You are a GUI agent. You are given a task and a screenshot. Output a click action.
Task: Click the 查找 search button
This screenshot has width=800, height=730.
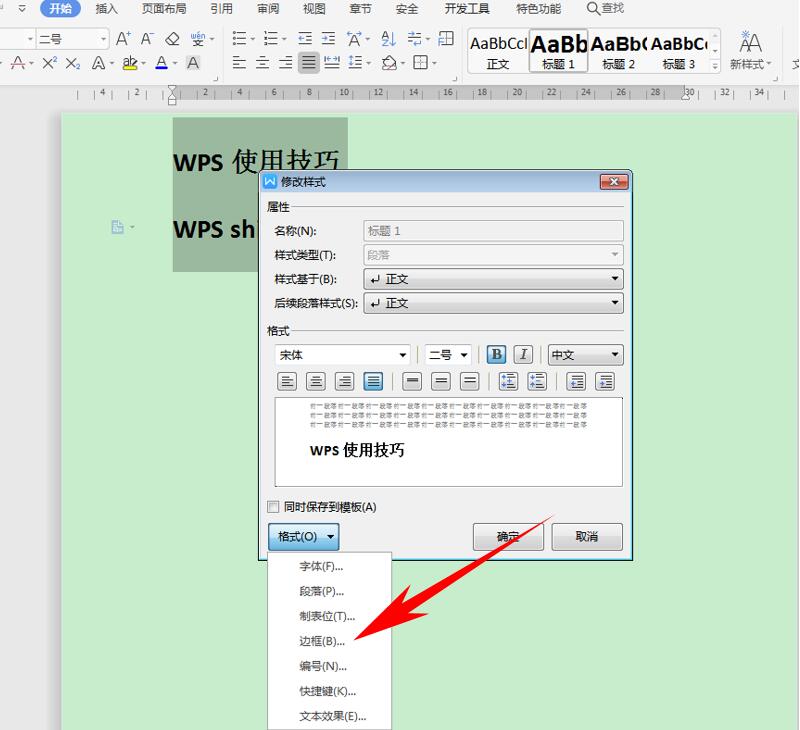[x=606, y=9]
